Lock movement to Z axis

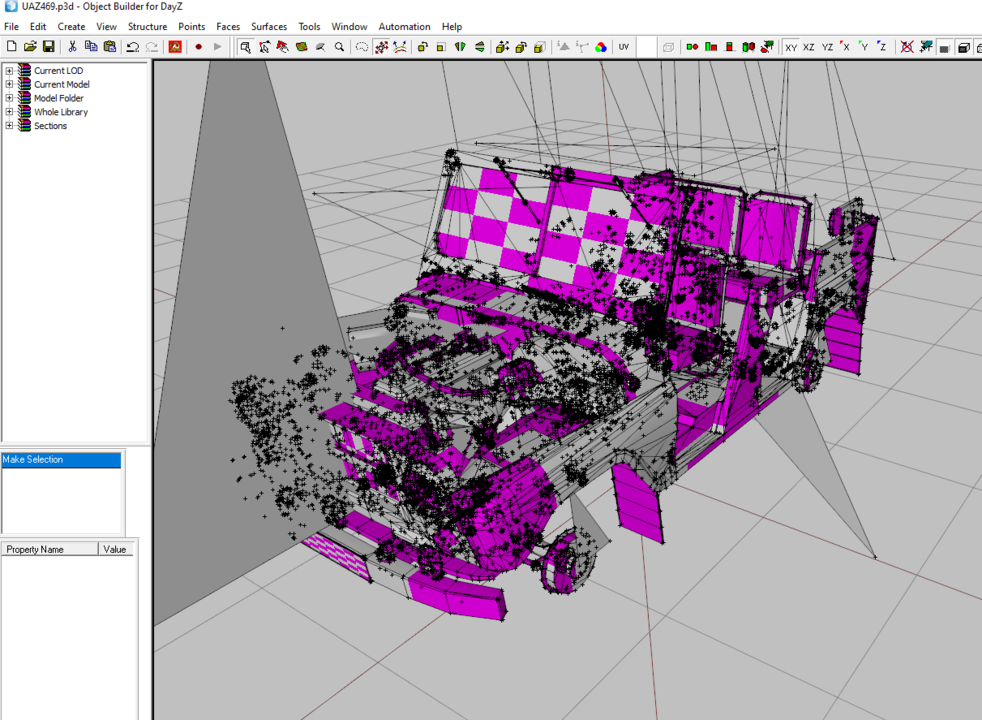tap(882, 47)
